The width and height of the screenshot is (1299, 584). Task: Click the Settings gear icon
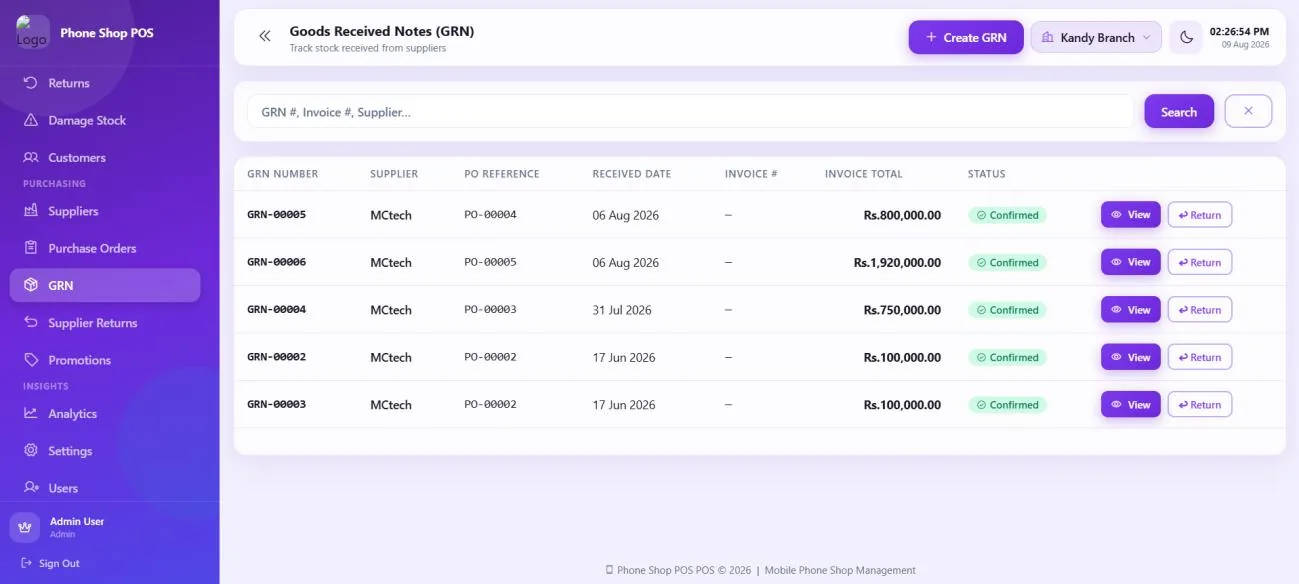click(31, 451)
